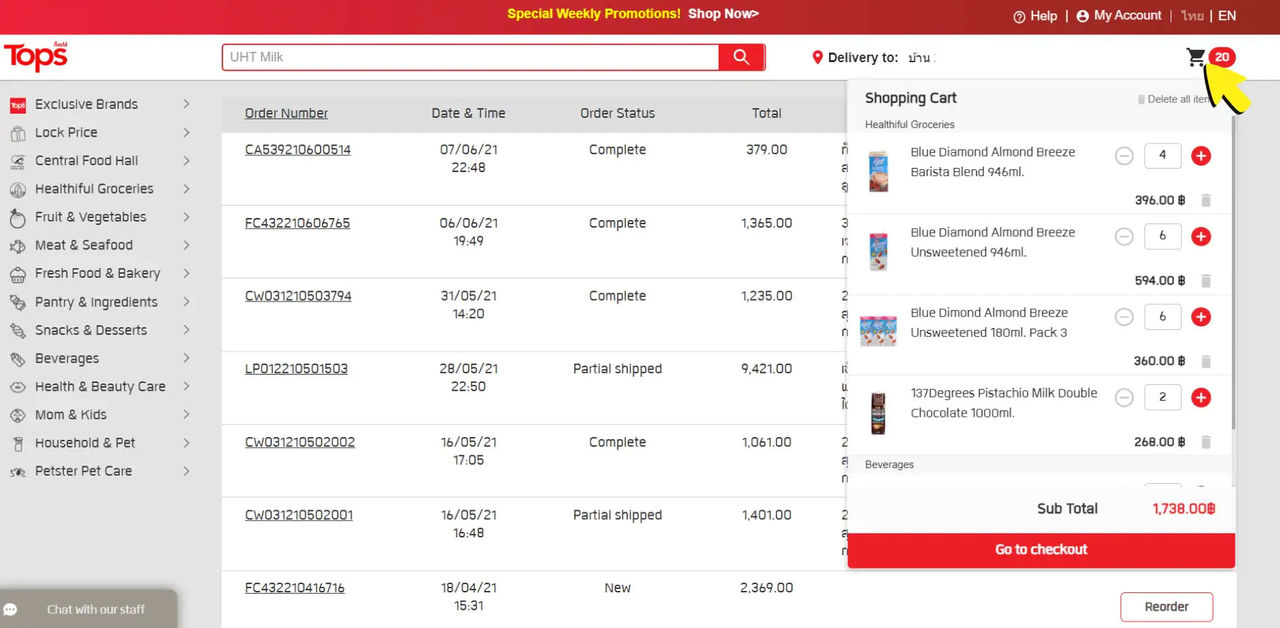Click the Exclusive Brands category icon

coord(17,105)
